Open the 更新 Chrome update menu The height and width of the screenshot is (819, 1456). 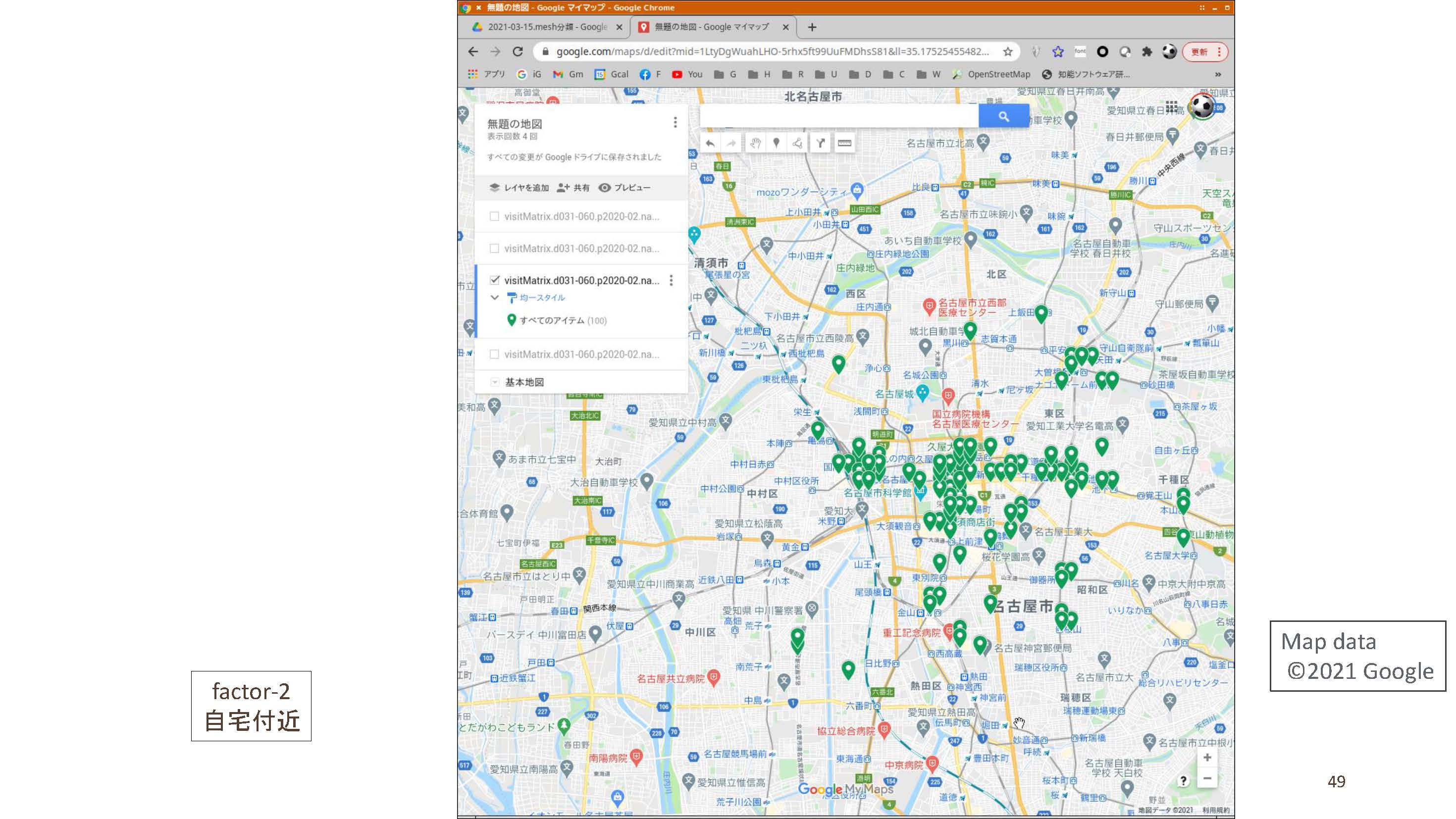[1205, 52]
